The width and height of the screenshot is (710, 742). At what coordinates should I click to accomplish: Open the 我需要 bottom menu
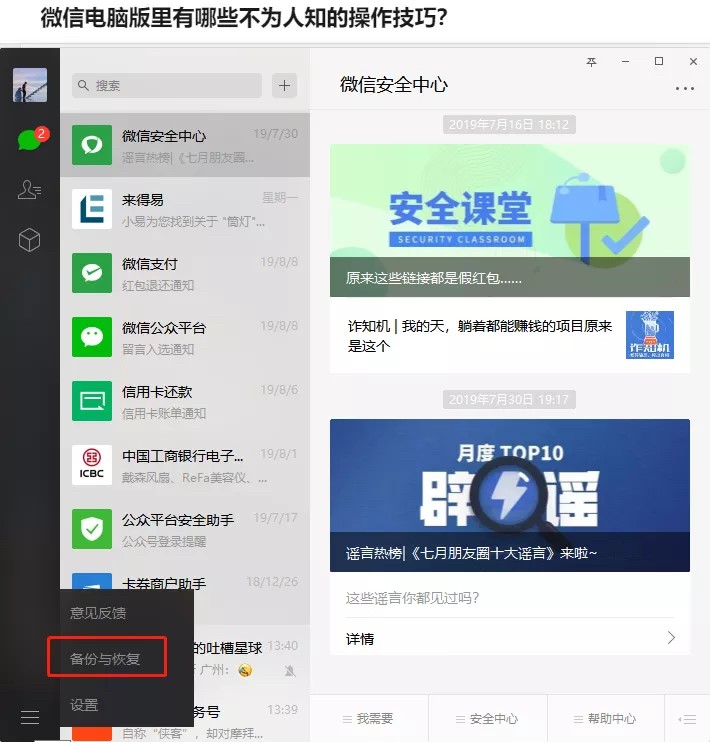[369, 719]
